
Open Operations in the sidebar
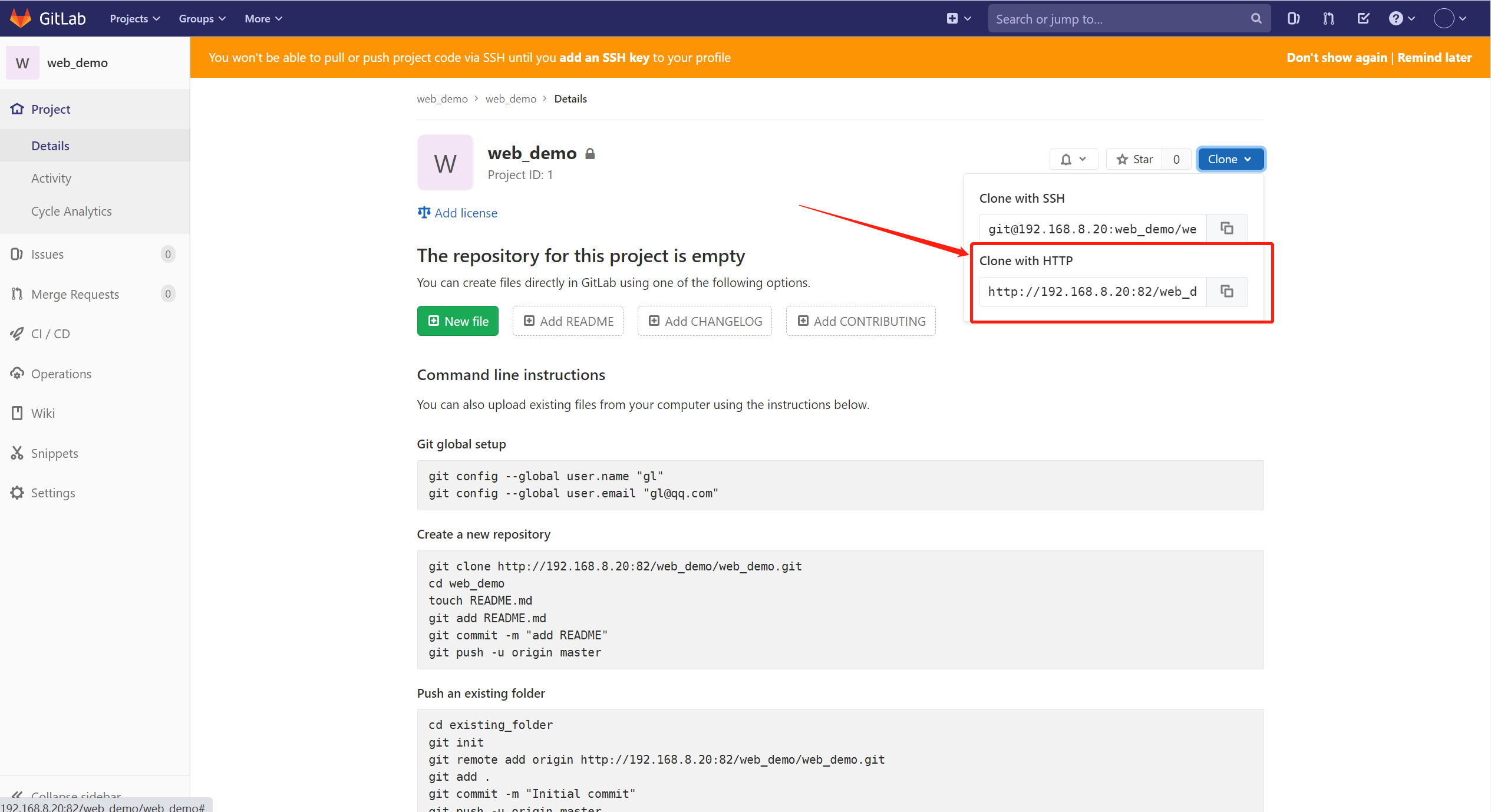(x=95, y=374)
